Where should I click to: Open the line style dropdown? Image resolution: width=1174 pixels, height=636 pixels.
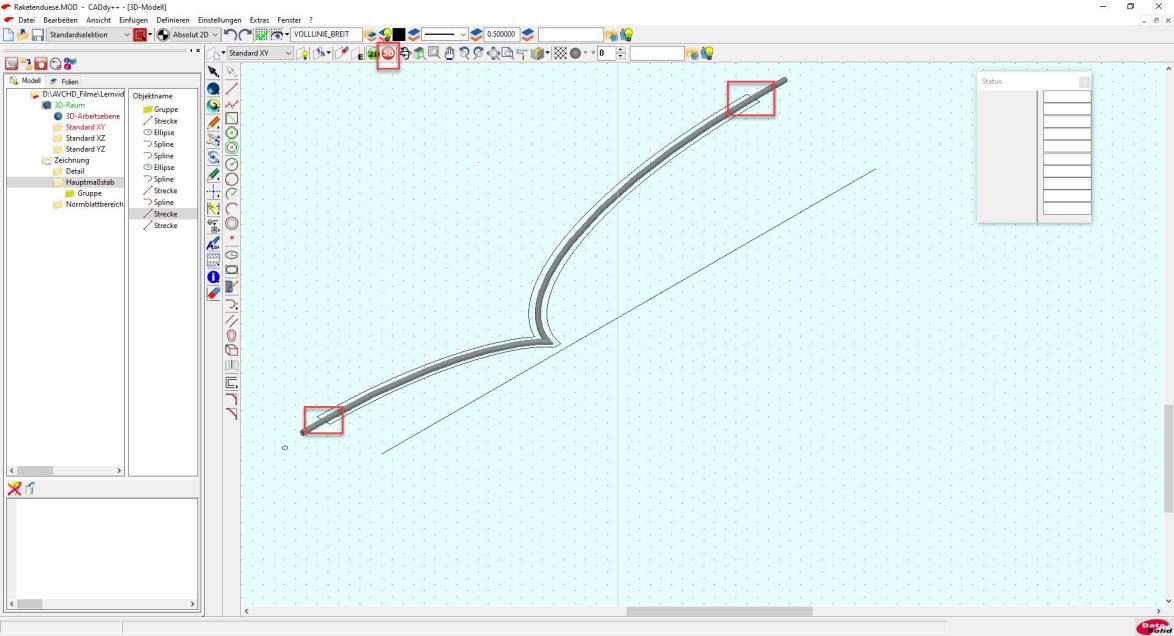445,34
